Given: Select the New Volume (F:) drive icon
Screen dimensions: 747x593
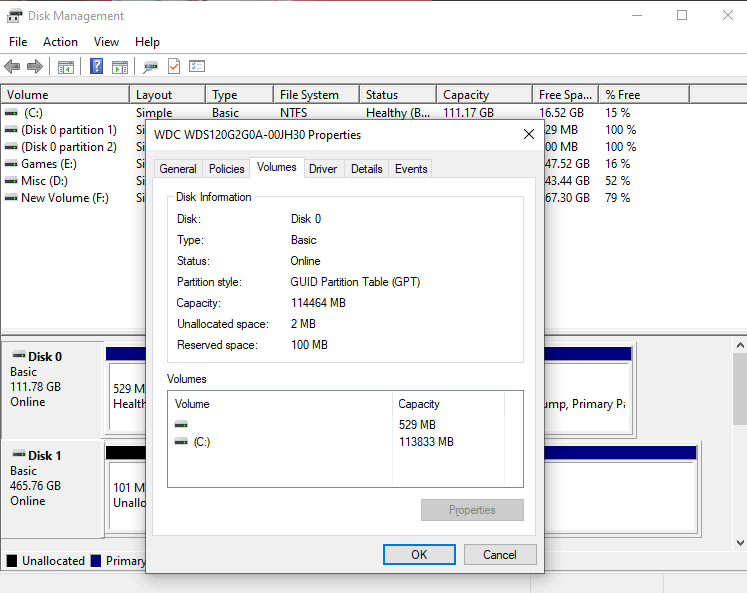Looking at the screenshot, I should click(x=11, y=198).
